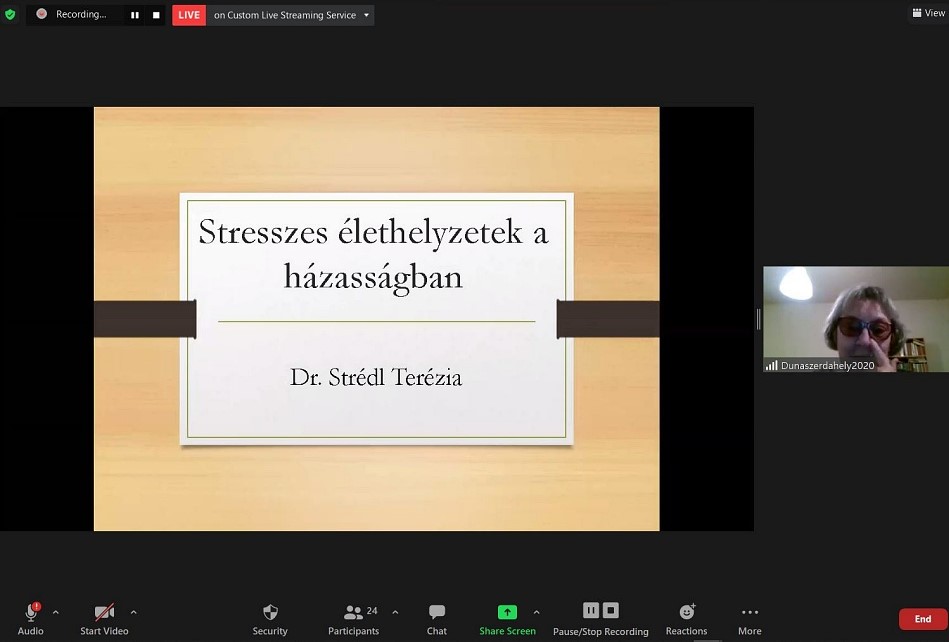
Task: Expand the audio settings arrow next to Audio
Action: click(x=56, y=612)
